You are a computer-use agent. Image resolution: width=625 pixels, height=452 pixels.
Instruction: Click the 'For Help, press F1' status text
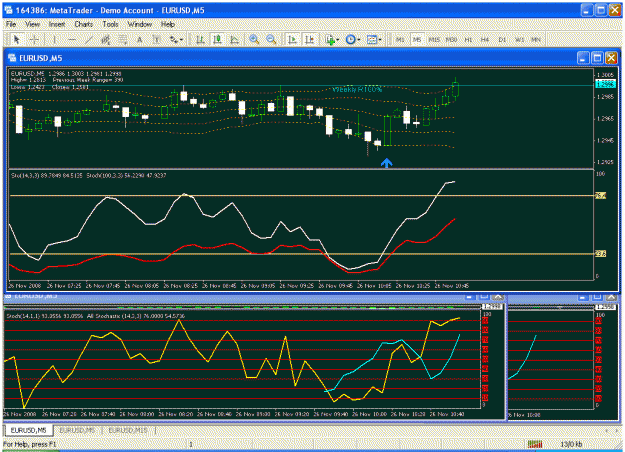pyautogui.click(x=30, y=444)
